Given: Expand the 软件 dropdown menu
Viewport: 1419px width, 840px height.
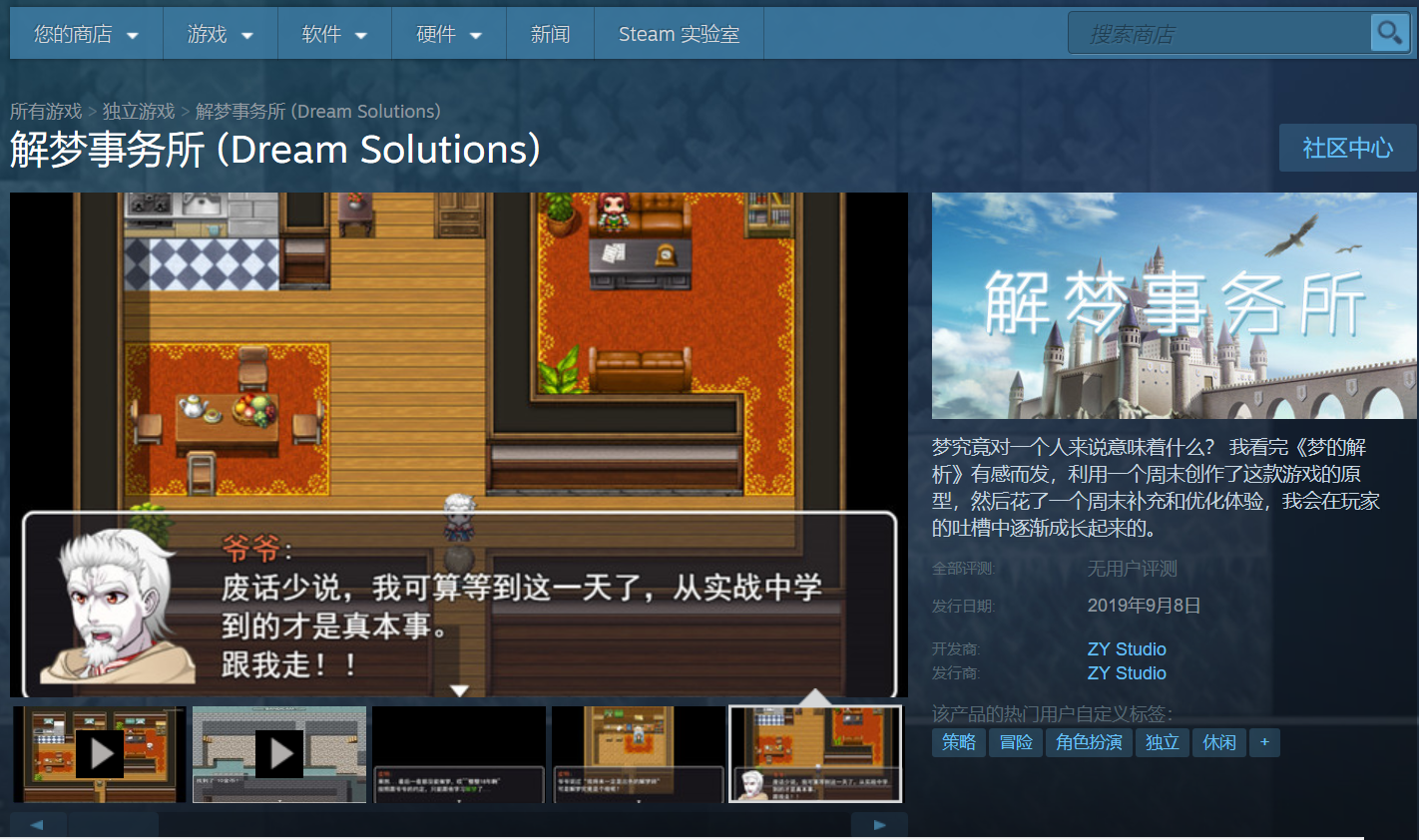Looking at the screenshot, I should tap(334, 34).
